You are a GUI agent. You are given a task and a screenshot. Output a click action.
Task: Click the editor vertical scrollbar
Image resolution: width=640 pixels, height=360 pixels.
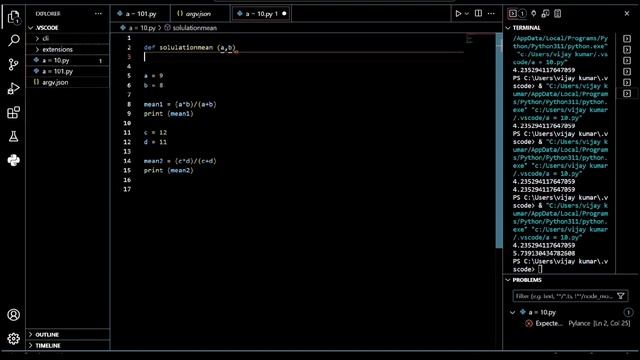[x=499, y=141]
